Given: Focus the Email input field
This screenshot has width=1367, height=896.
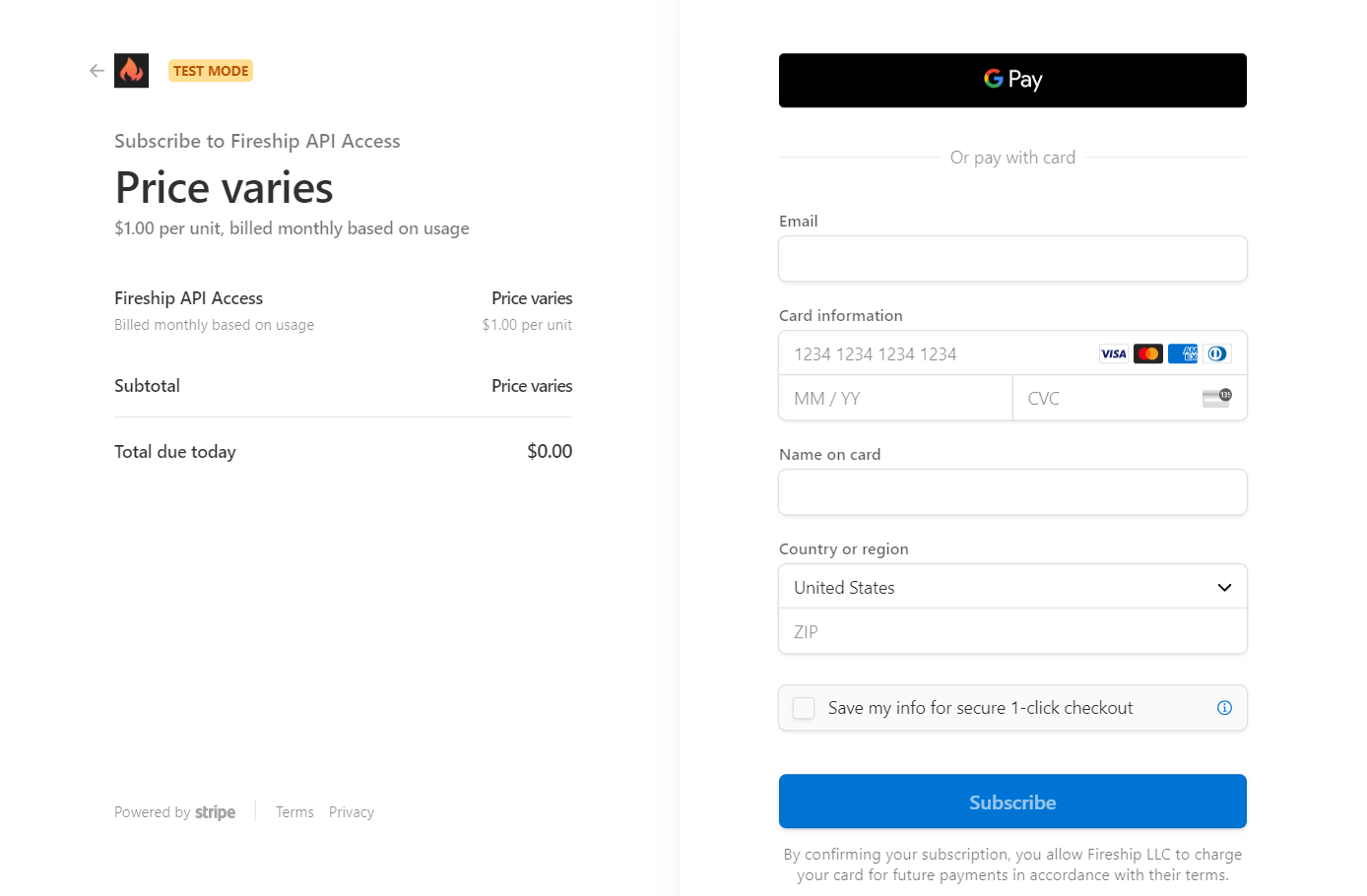Looking at the screenshot, I should tap(1012, 258).
